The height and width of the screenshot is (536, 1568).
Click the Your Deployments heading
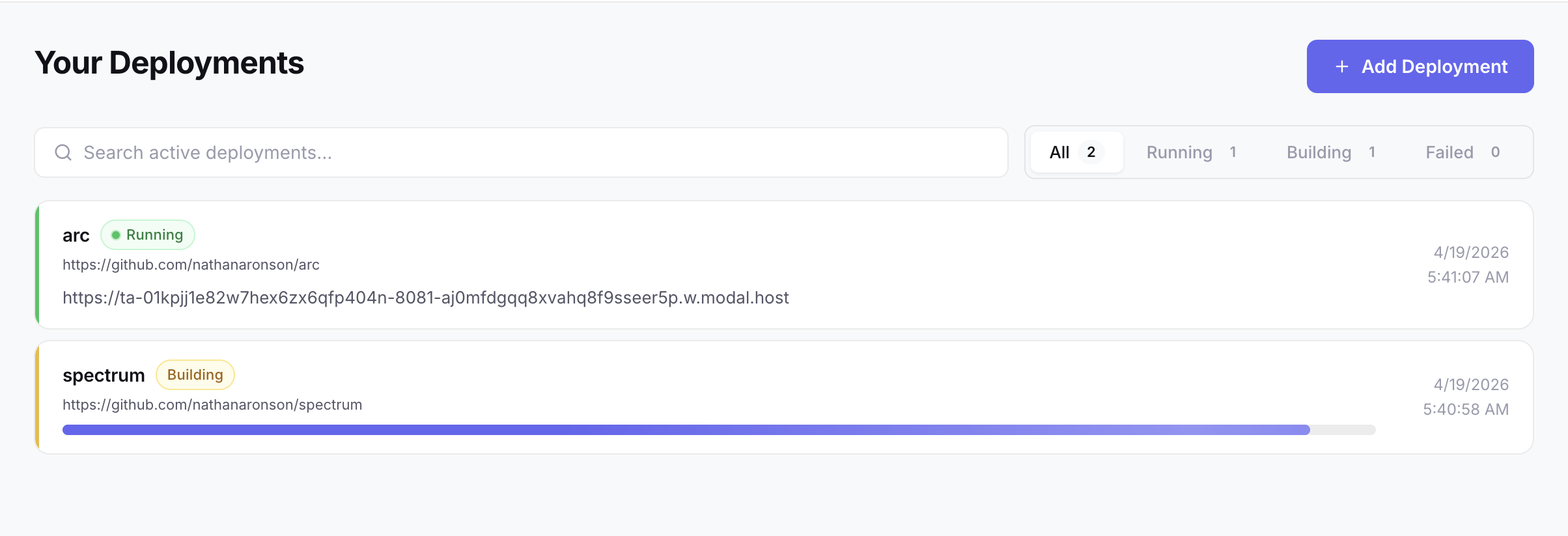169,63
